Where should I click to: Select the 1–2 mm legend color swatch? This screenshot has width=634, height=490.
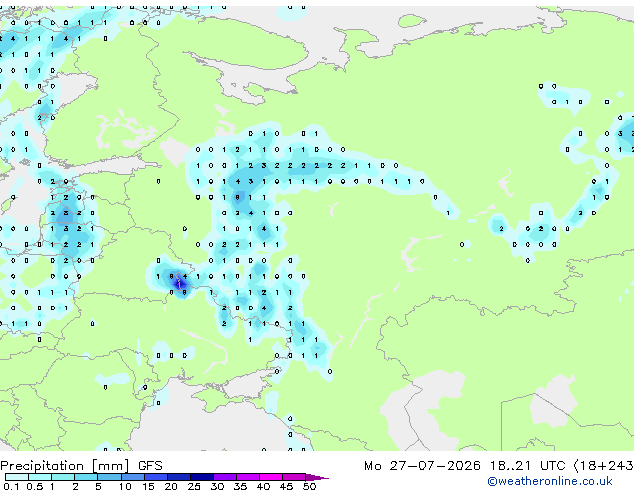[63, 477]
